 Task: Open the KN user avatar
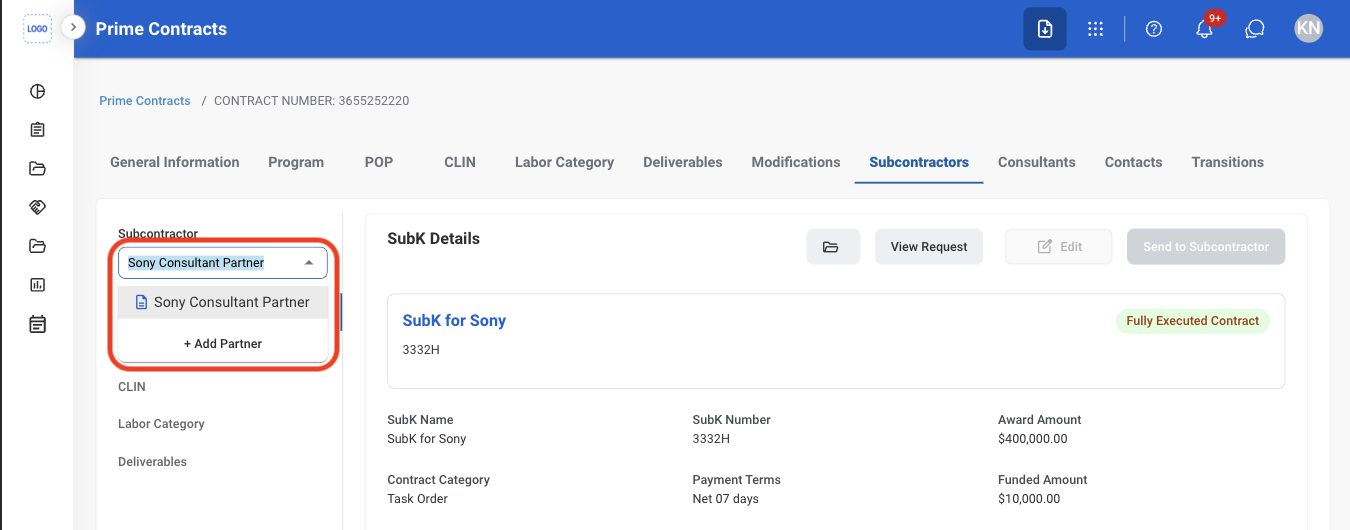pos(1308,29)
